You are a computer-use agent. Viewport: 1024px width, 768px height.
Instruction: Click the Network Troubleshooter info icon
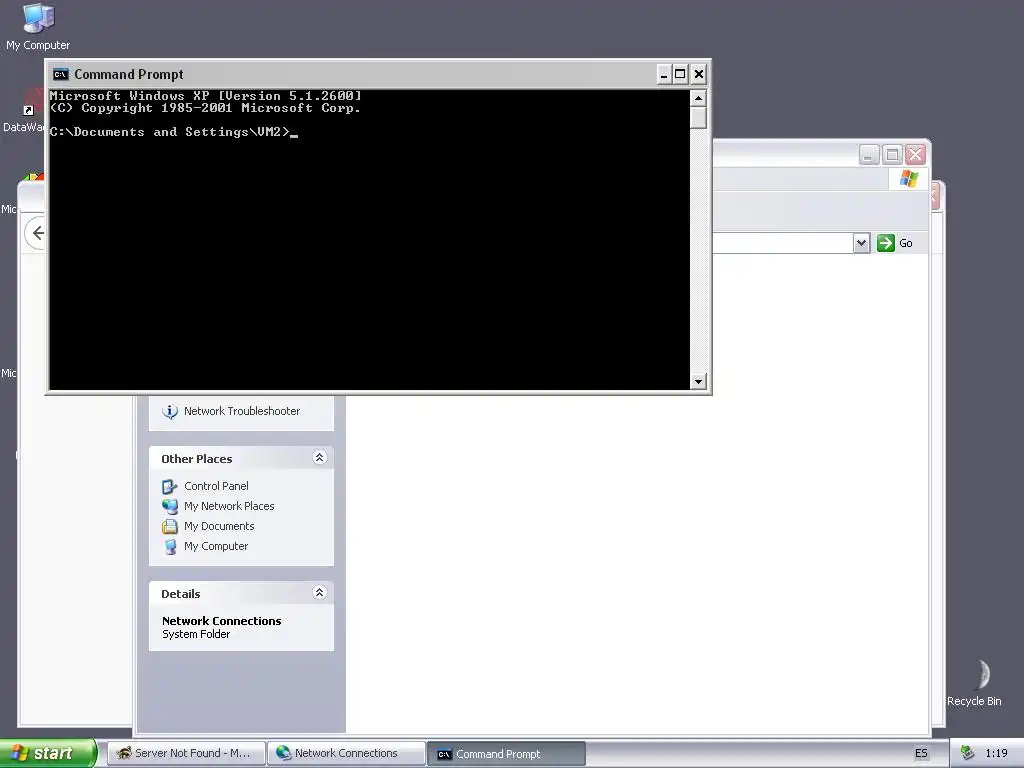[170, 411]
